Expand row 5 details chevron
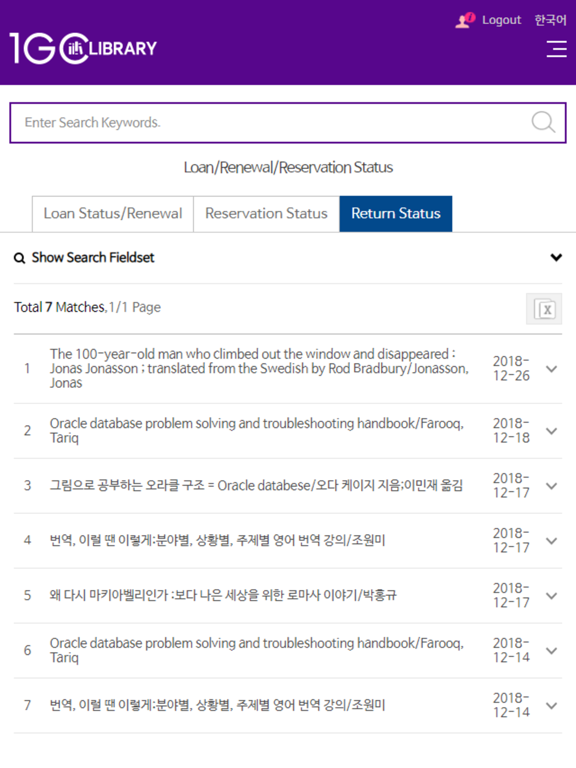The height and width of the screenshot is (768, 576). coord(552,596)
